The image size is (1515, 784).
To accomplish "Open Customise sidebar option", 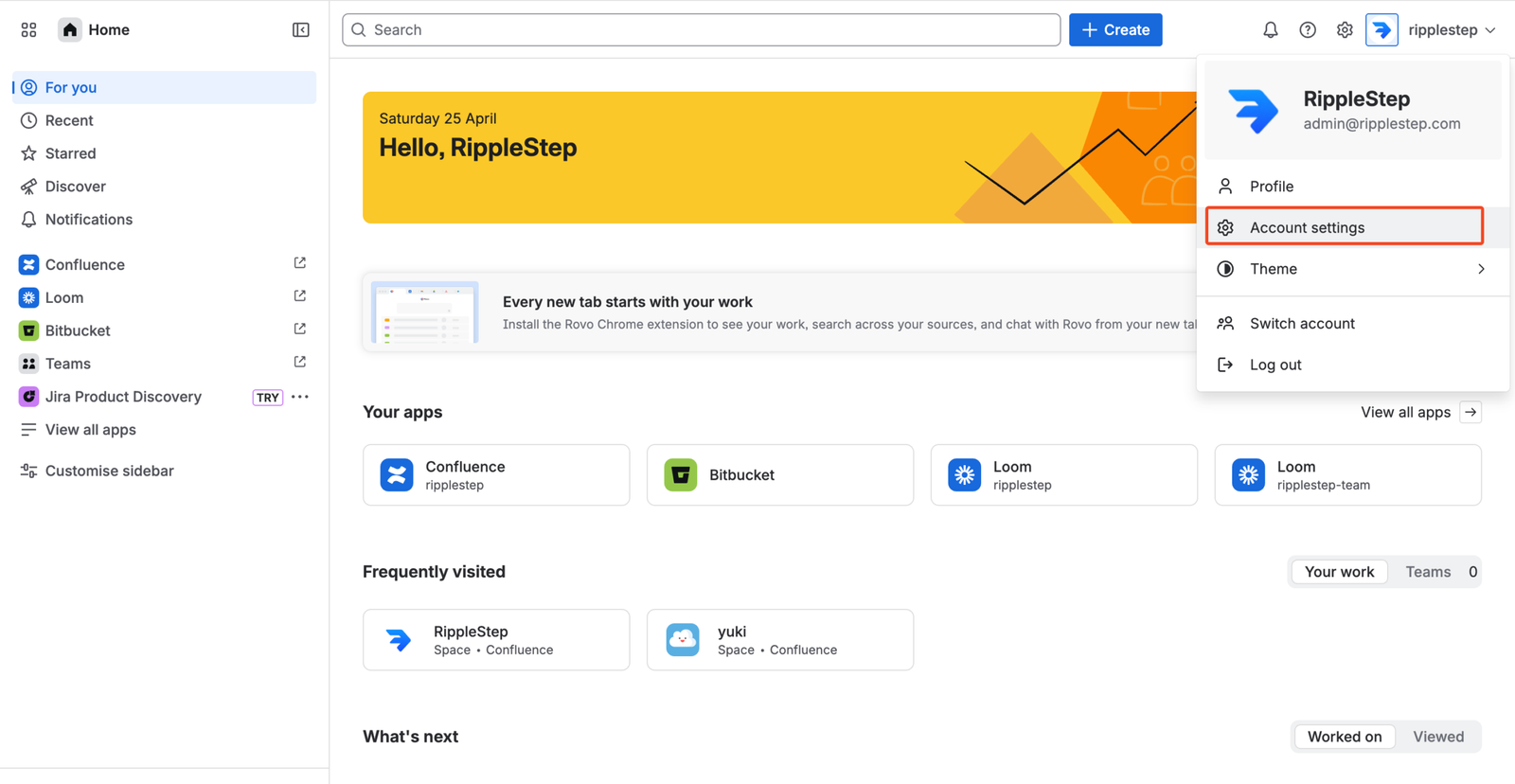I will pos(165,471).
